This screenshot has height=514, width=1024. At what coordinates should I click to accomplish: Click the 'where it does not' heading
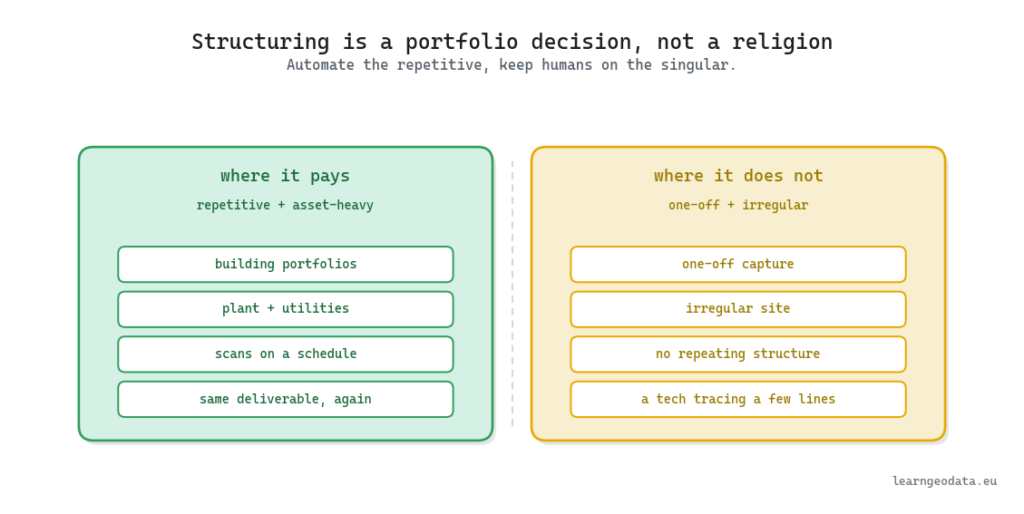[x=738, y=176]
